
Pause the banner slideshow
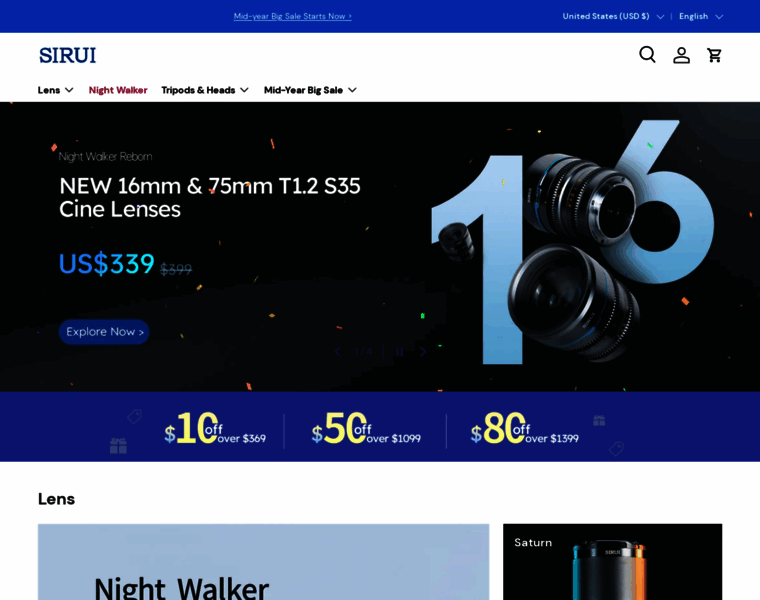pyautogui.click(x=399, y=352)
